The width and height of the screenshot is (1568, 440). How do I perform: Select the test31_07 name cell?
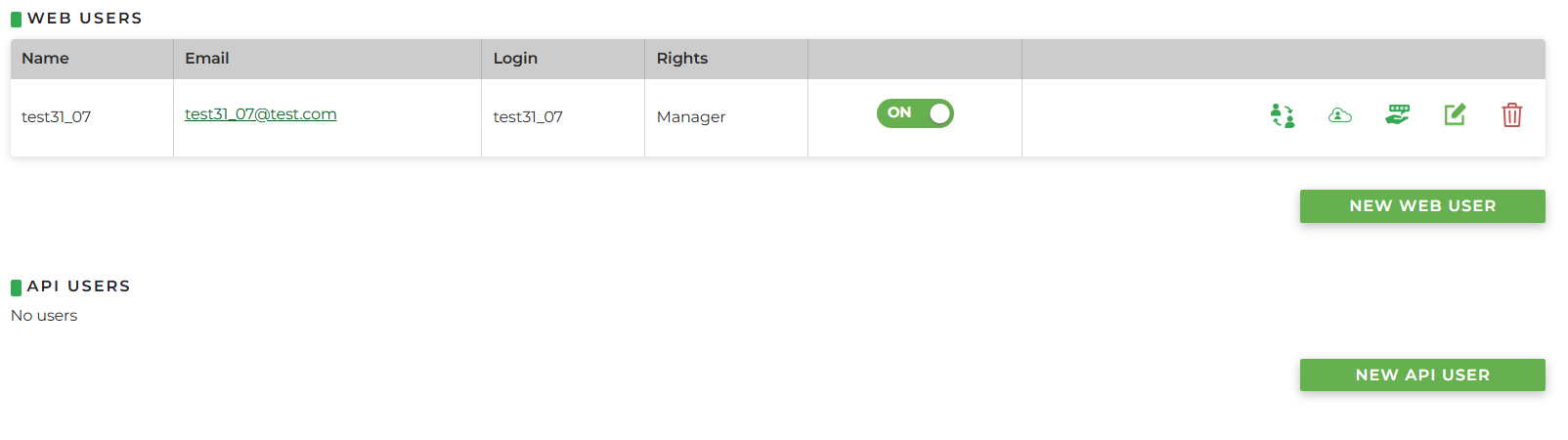coord(57,117)
